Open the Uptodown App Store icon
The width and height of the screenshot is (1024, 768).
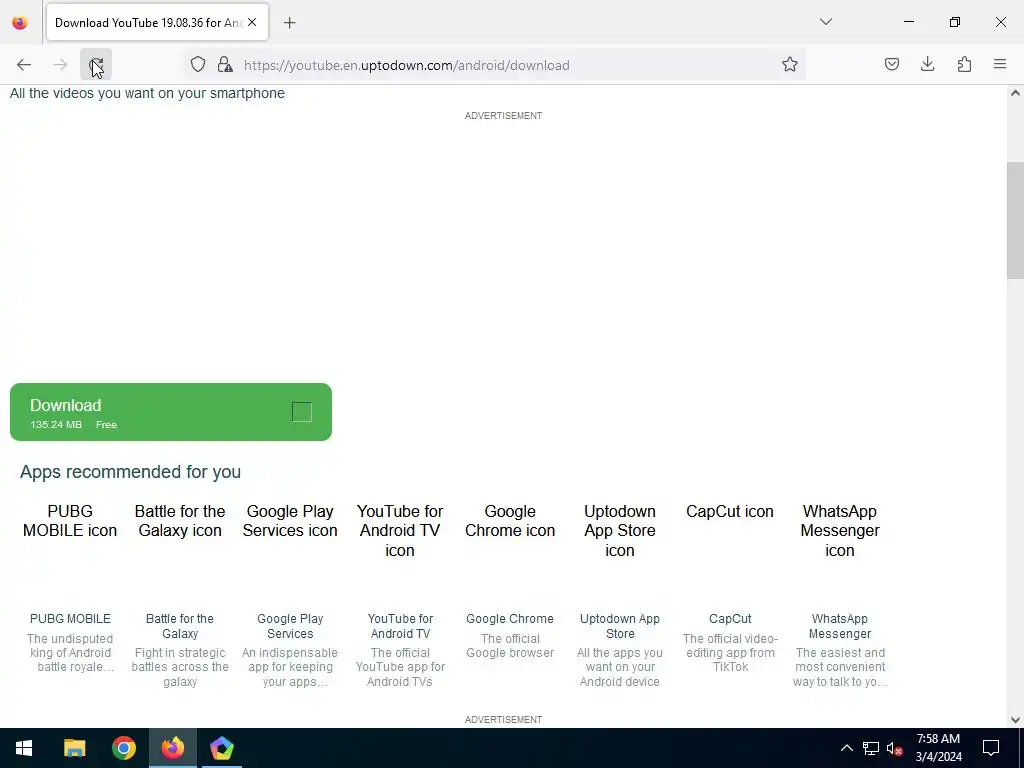[620, 530]
